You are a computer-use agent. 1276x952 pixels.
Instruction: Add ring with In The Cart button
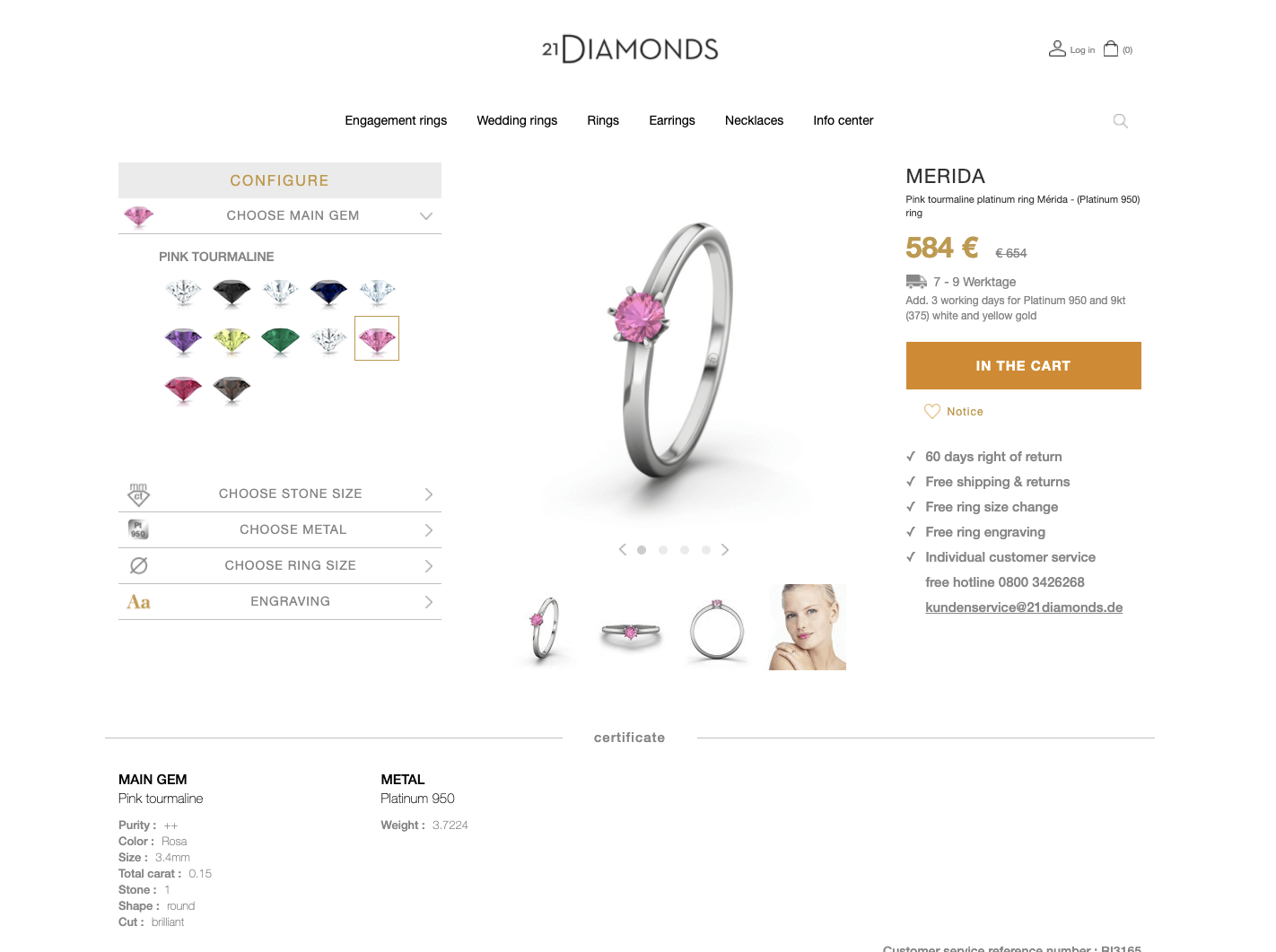(x=1023, y=365)
